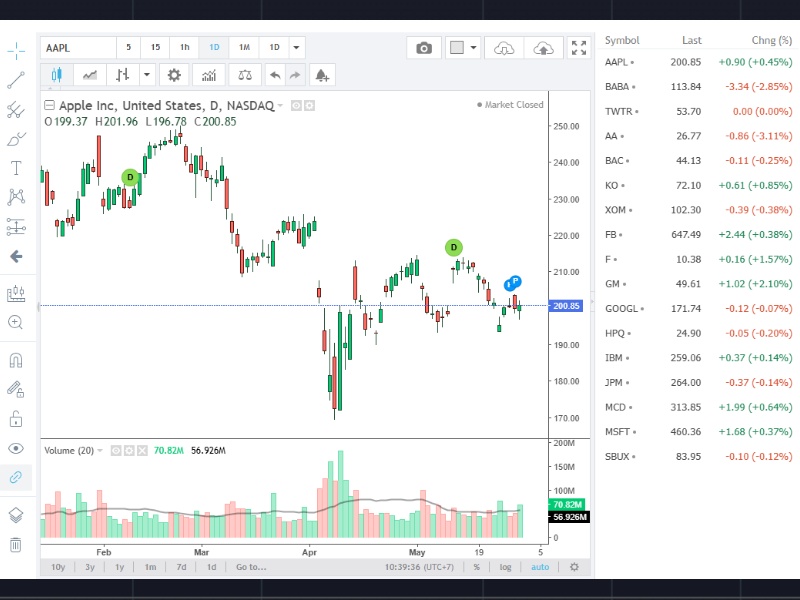Open the timezone 10:39:36 (UTC+7) menu
This screenshot has height=600, width=800.
tap(419, 567)
